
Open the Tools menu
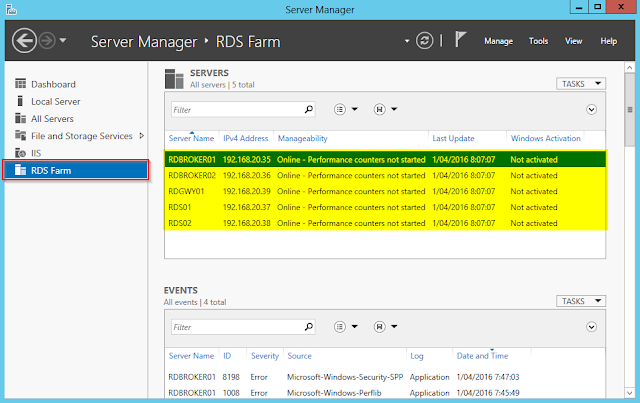point(538,42)
